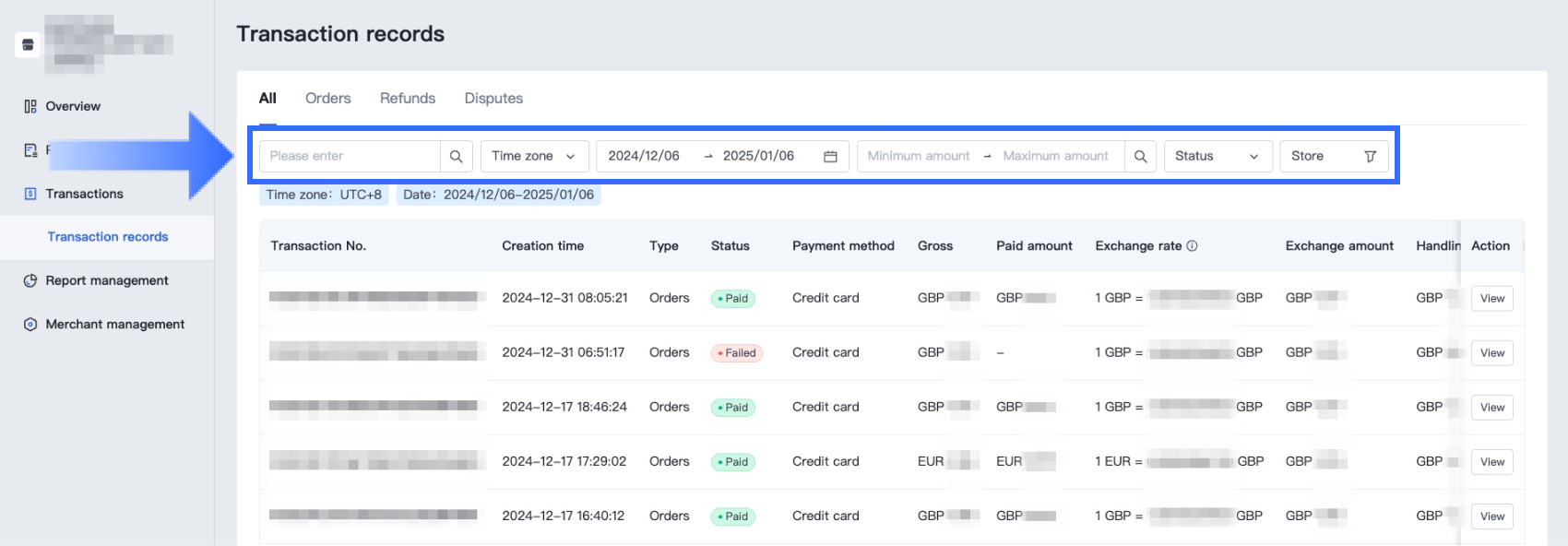
Task: View the transaction created at 2024-12-31 06:51:17
Action: 1491,353
